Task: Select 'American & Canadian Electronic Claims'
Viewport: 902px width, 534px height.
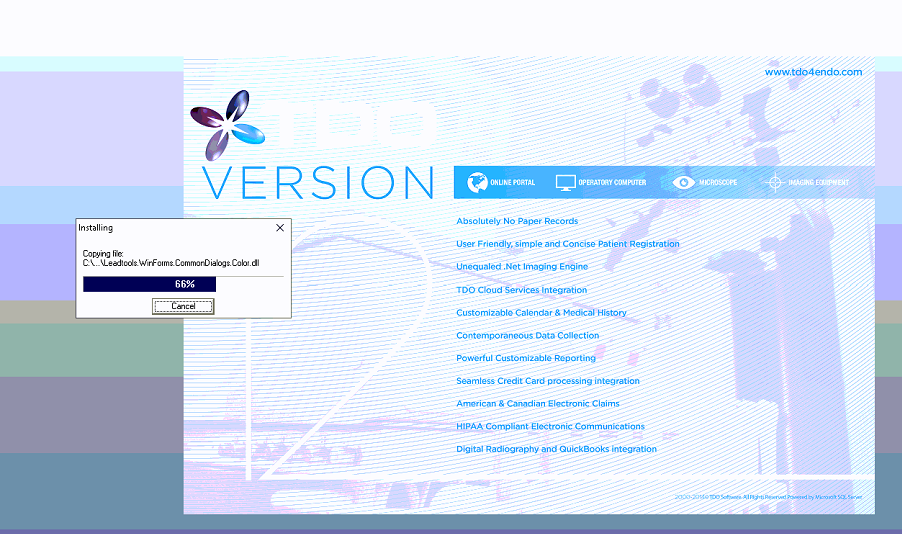Action: tap(537, 404)
